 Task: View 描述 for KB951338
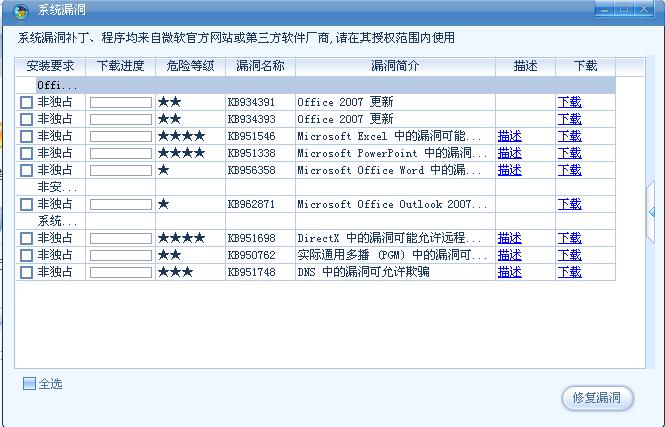[509, 153]
